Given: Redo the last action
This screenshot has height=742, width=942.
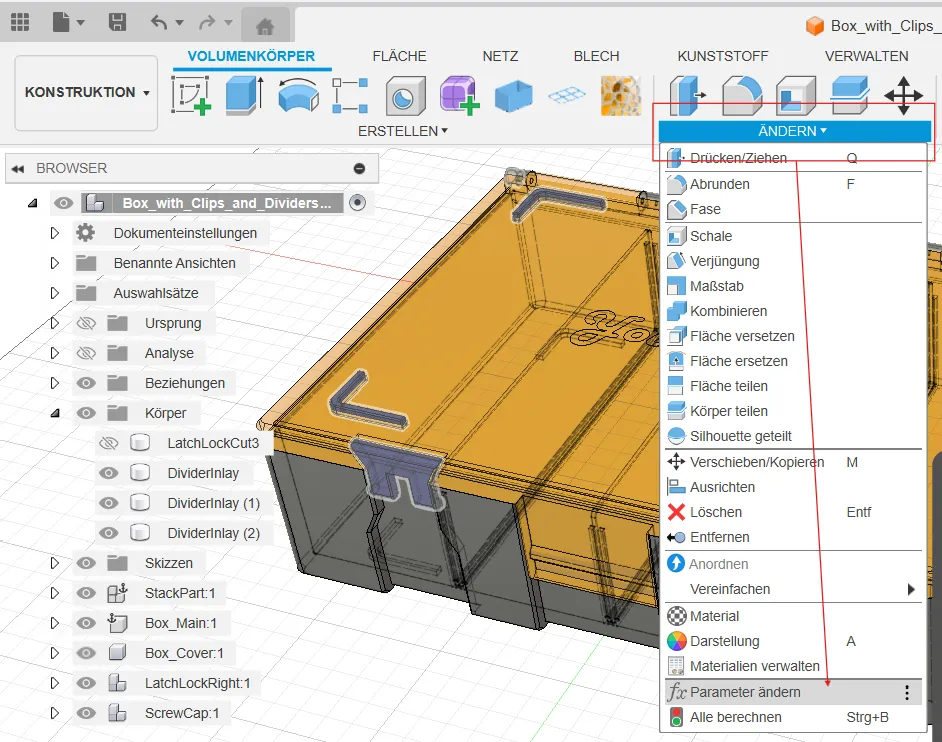Looking at the screenshot, I should pos(207,23).
